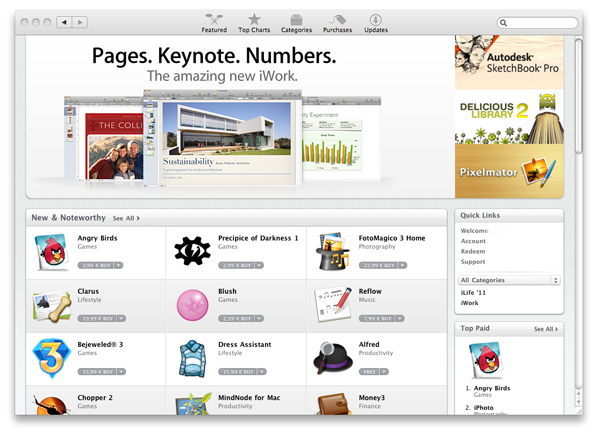Expand options beside FotoMagico buy button

pyautogui.click(x=403, y=265)
